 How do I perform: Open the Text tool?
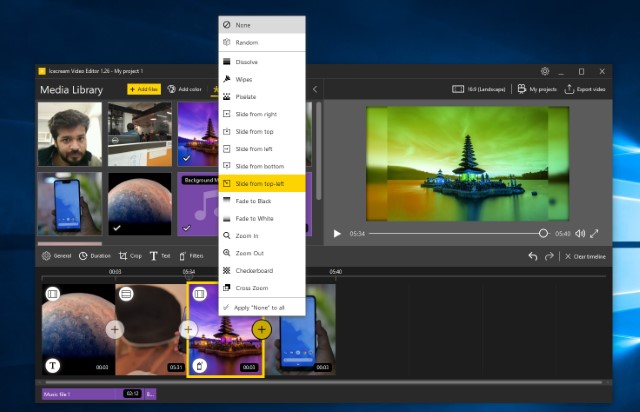click(160, 256)
